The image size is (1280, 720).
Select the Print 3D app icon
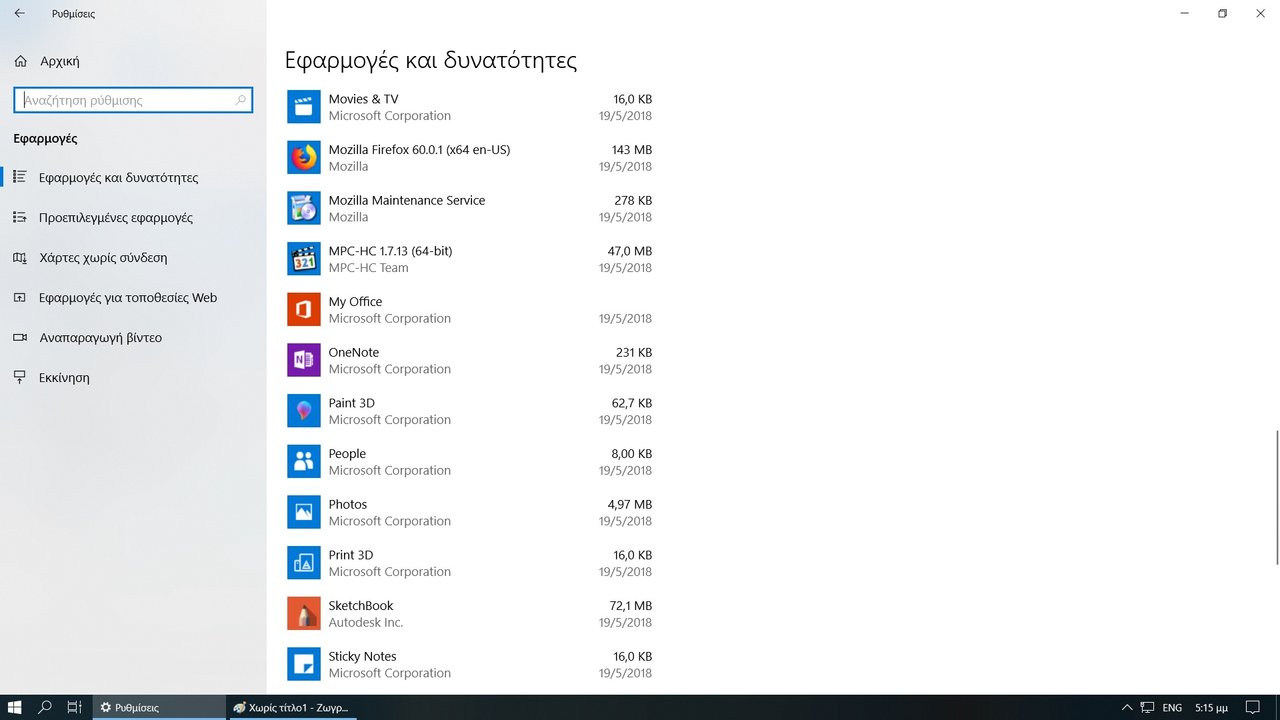304,563
